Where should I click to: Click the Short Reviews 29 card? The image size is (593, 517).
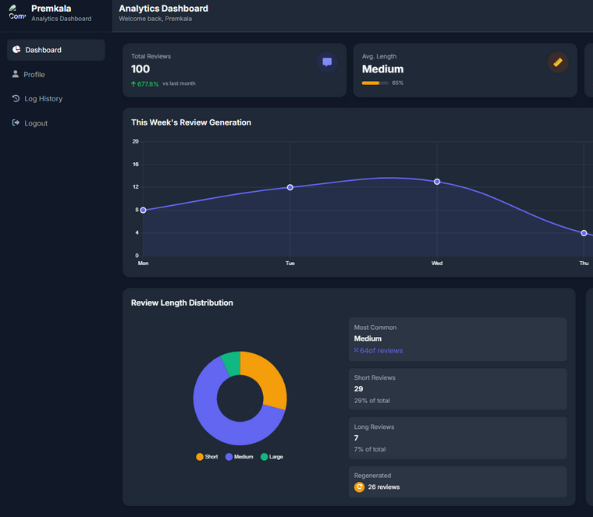[x=458, y=389]
